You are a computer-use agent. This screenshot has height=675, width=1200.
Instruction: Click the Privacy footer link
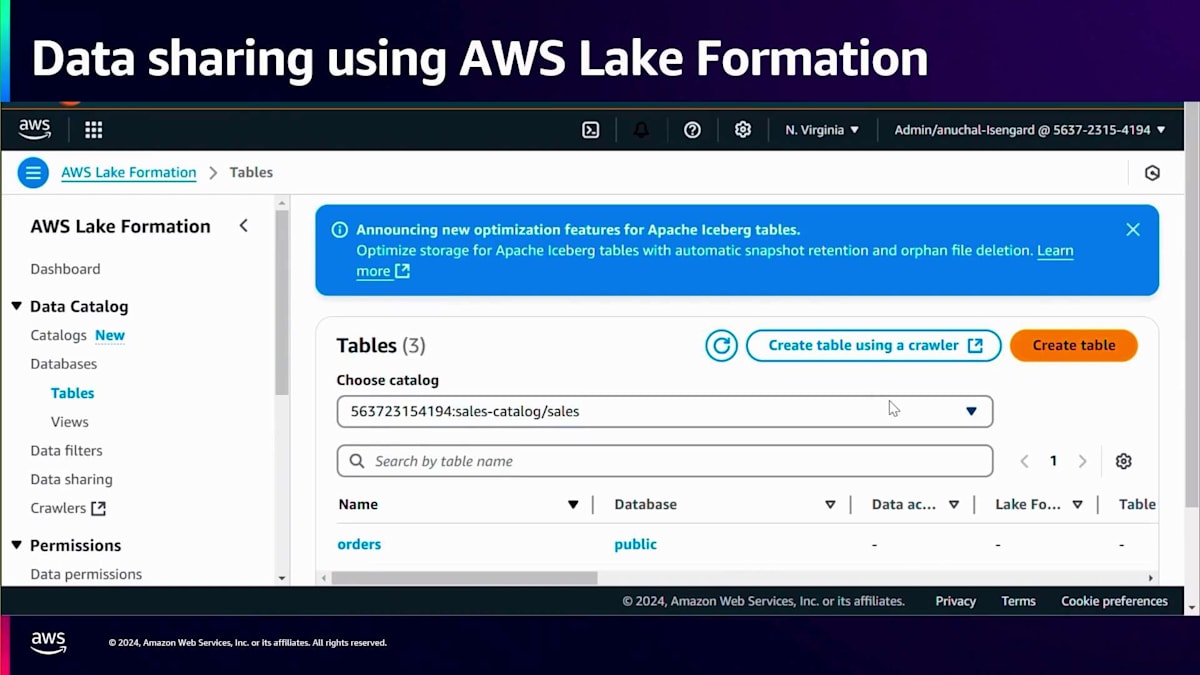coord(955,601)
